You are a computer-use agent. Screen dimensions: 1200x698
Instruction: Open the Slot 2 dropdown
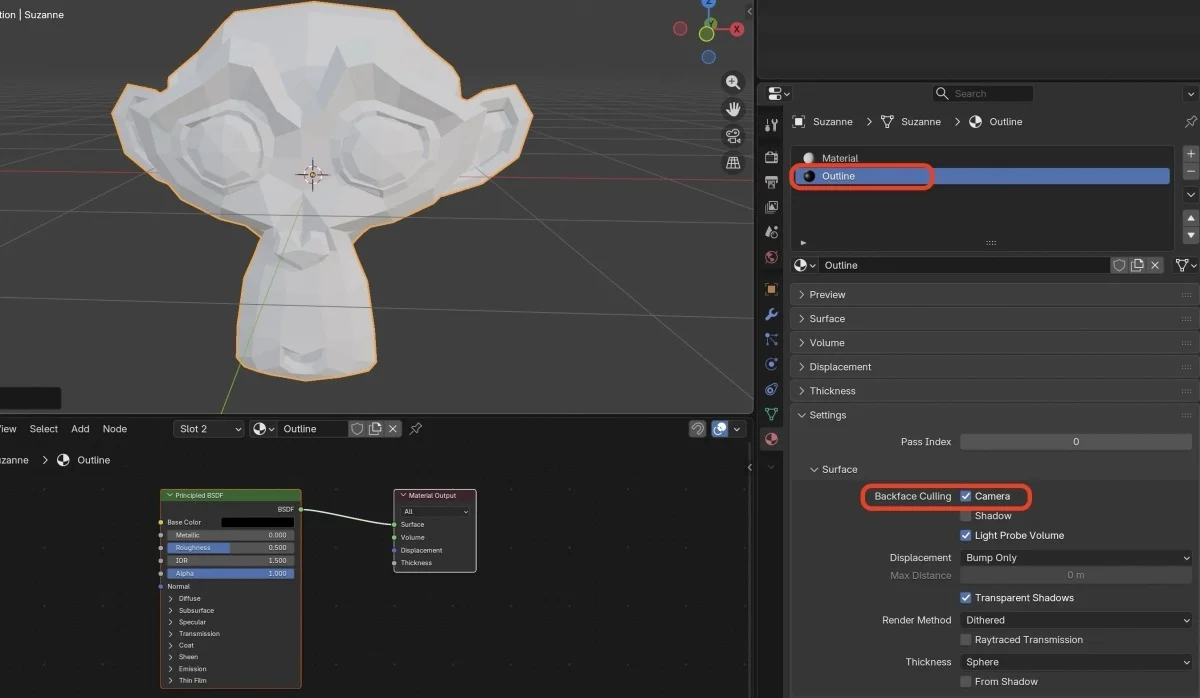(x=209, y=429)
